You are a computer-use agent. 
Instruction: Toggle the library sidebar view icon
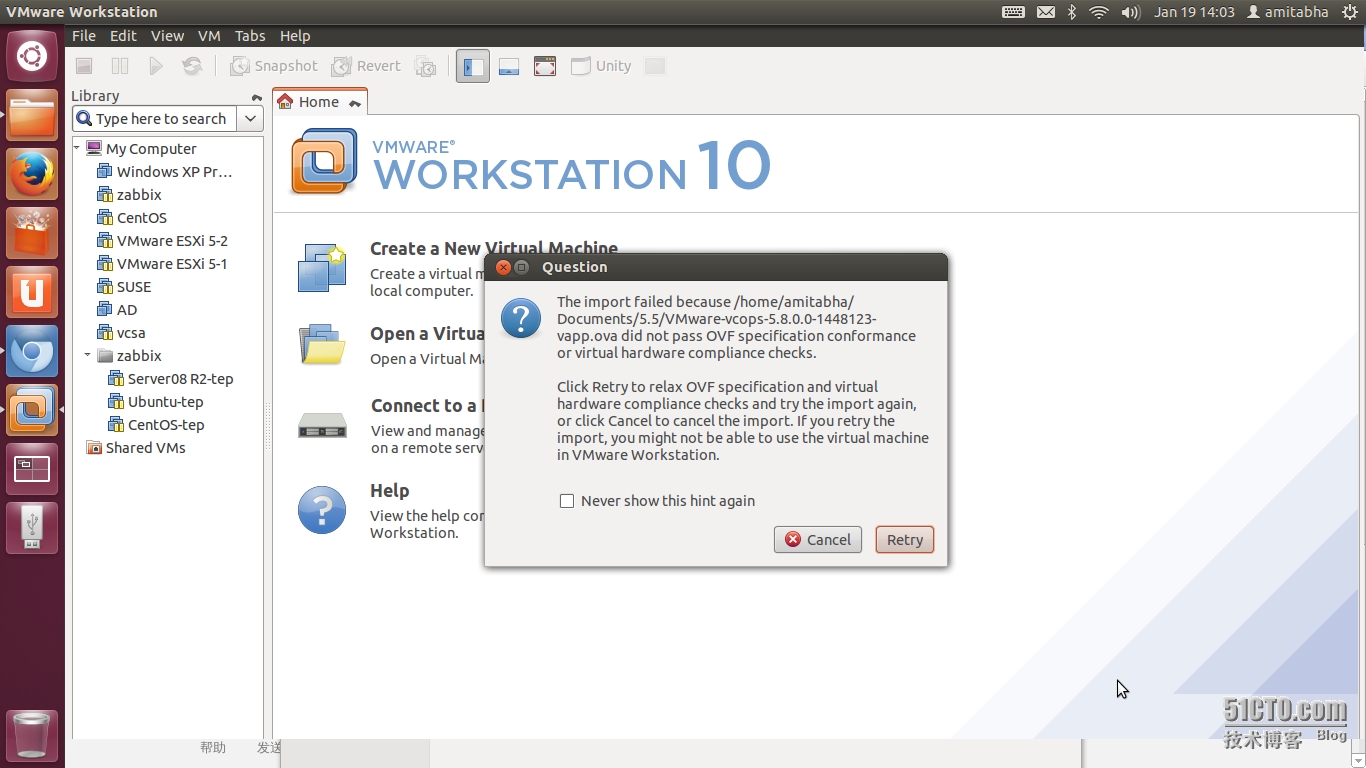coord(473,66)
